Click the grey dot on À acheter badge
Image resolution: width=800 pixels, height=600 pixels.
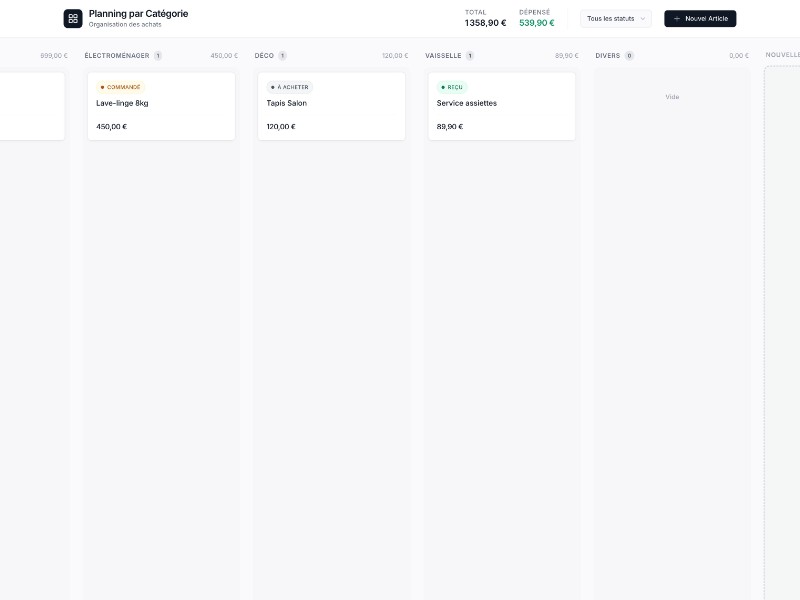[x=272, y=87]
